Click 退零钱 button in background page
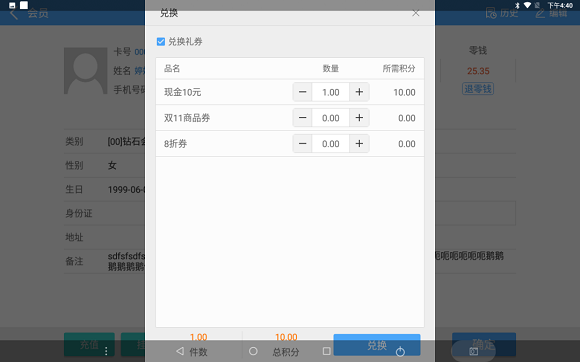This screenshot has height=362, width=580. pos(478,89)
